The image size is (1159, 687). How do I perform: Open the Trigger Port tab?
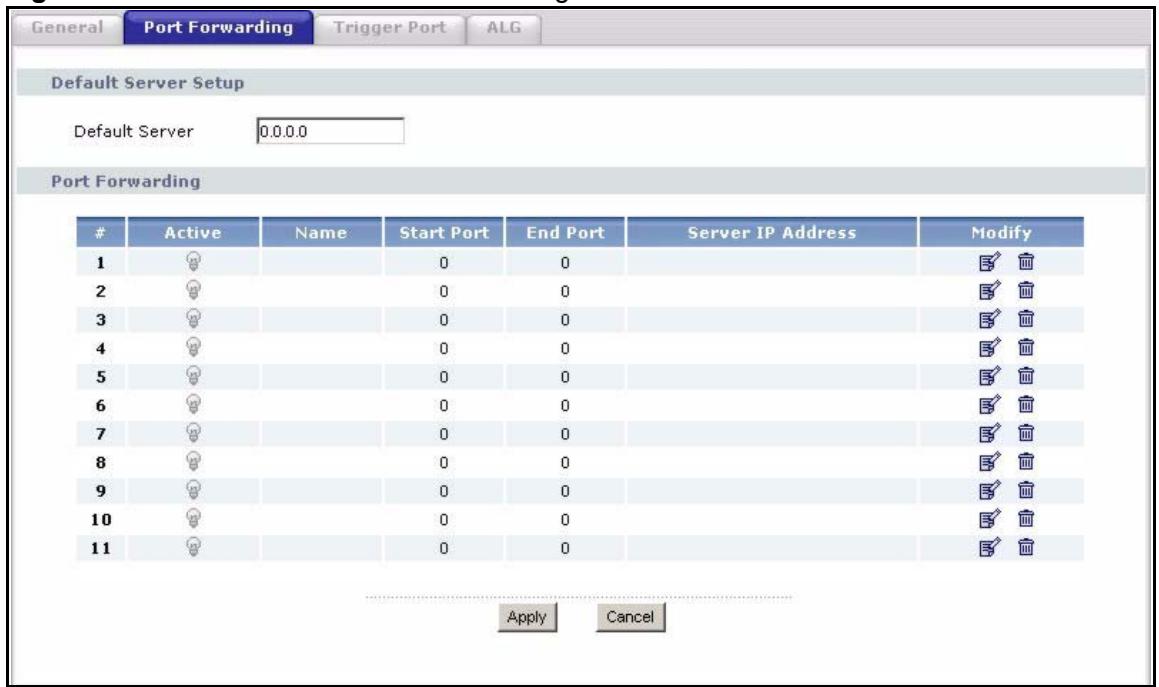390,28
